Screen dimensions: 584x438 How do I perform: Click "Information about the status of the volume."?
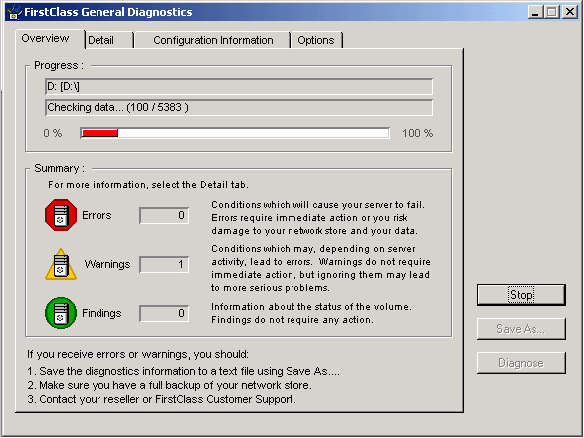[x=311, y=307]
